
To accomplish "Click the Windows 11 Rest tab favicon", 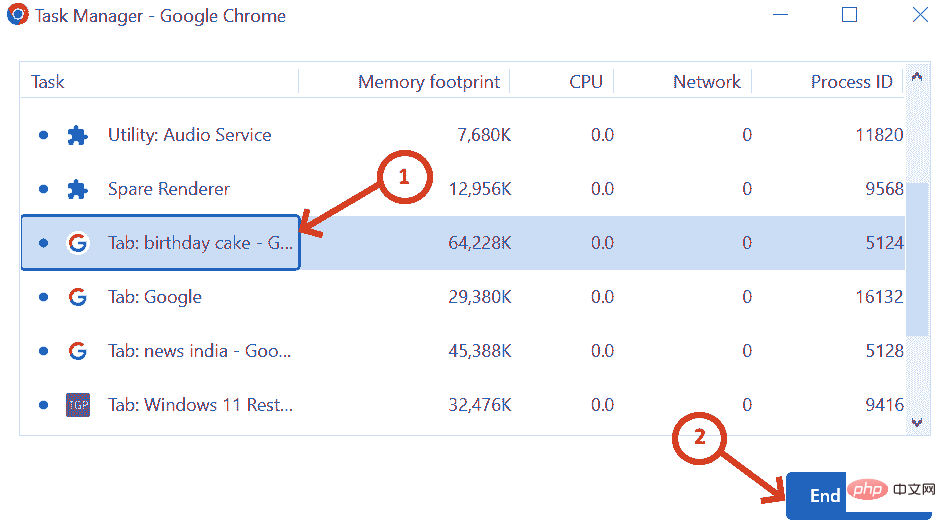I will pos(77,405).
